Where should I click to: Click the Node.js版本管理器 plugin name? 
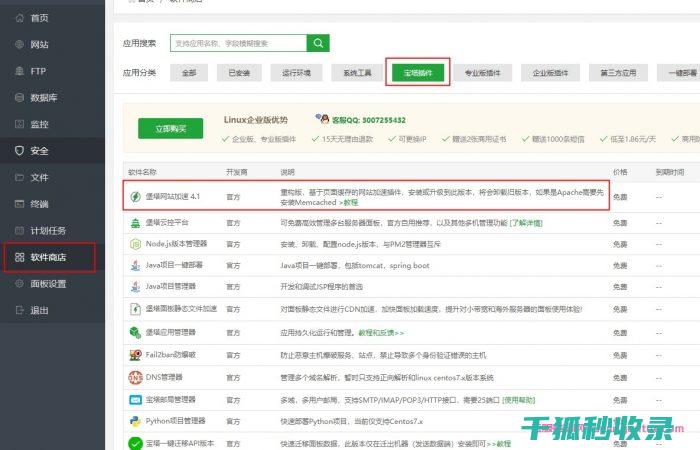[x=176, y=244]
